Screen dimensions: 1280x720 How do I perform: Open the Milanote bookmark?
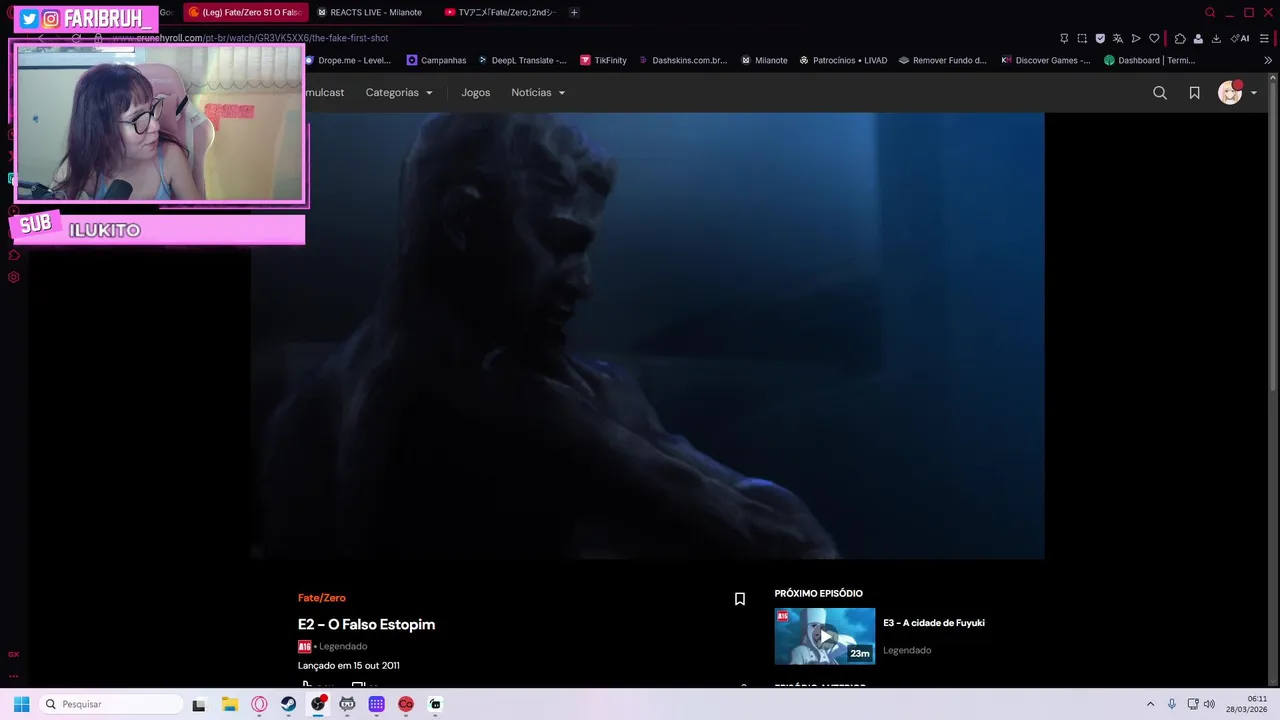click(765, 60)
